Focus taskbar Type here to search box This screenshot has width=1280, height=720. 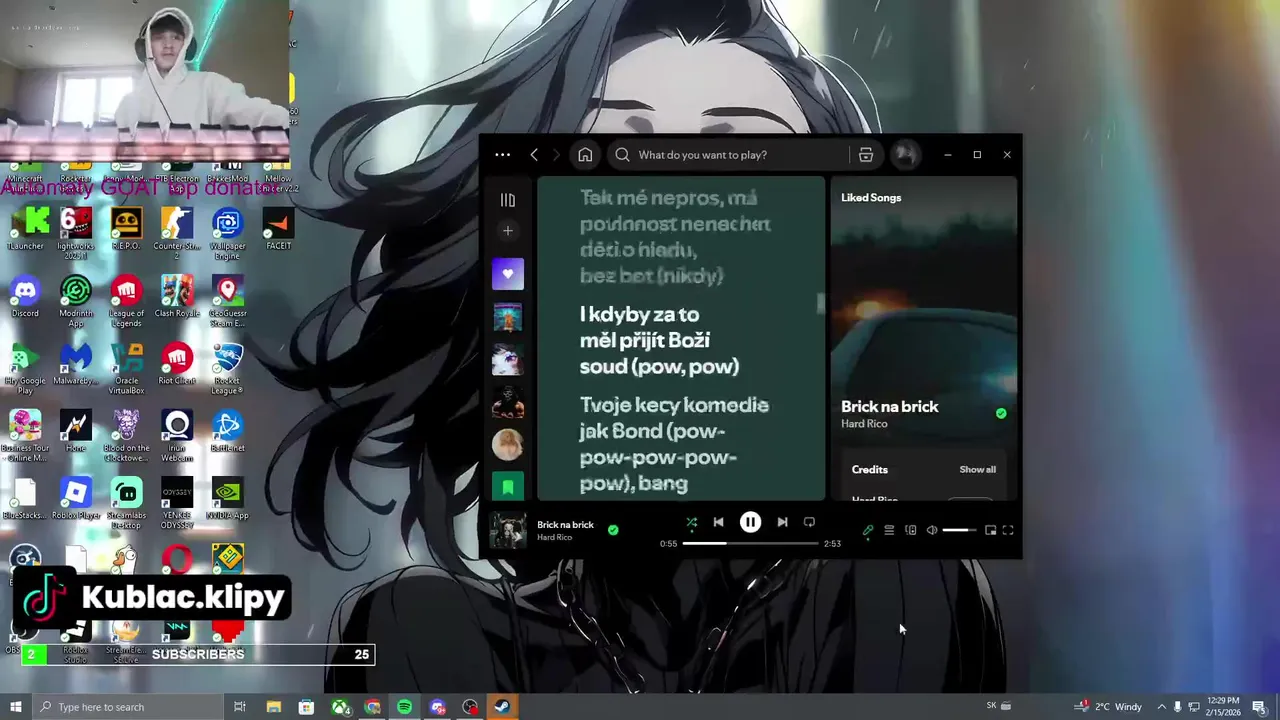click(x=127, y=707)
